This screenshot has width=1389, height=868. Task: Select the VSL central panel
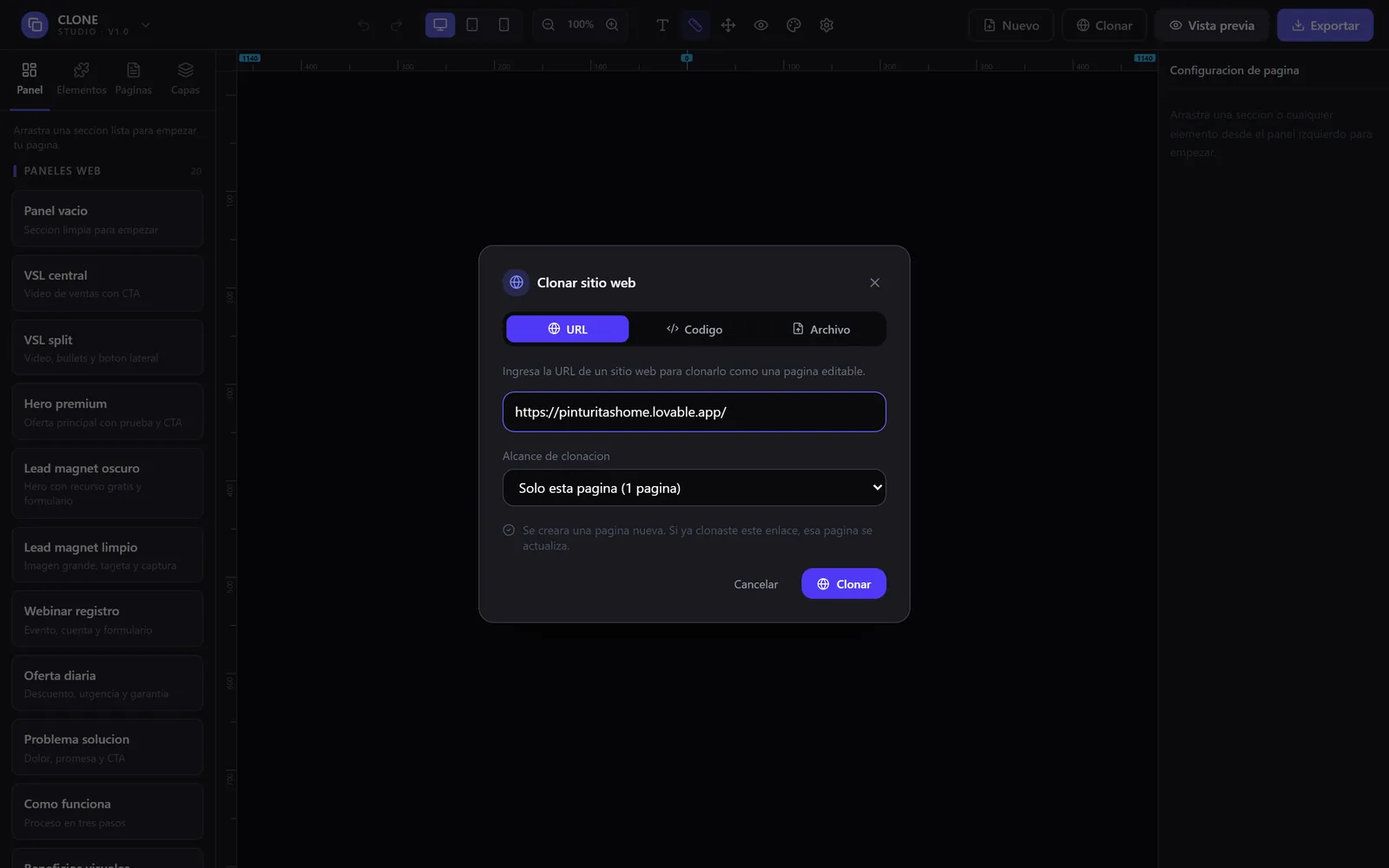108,283
